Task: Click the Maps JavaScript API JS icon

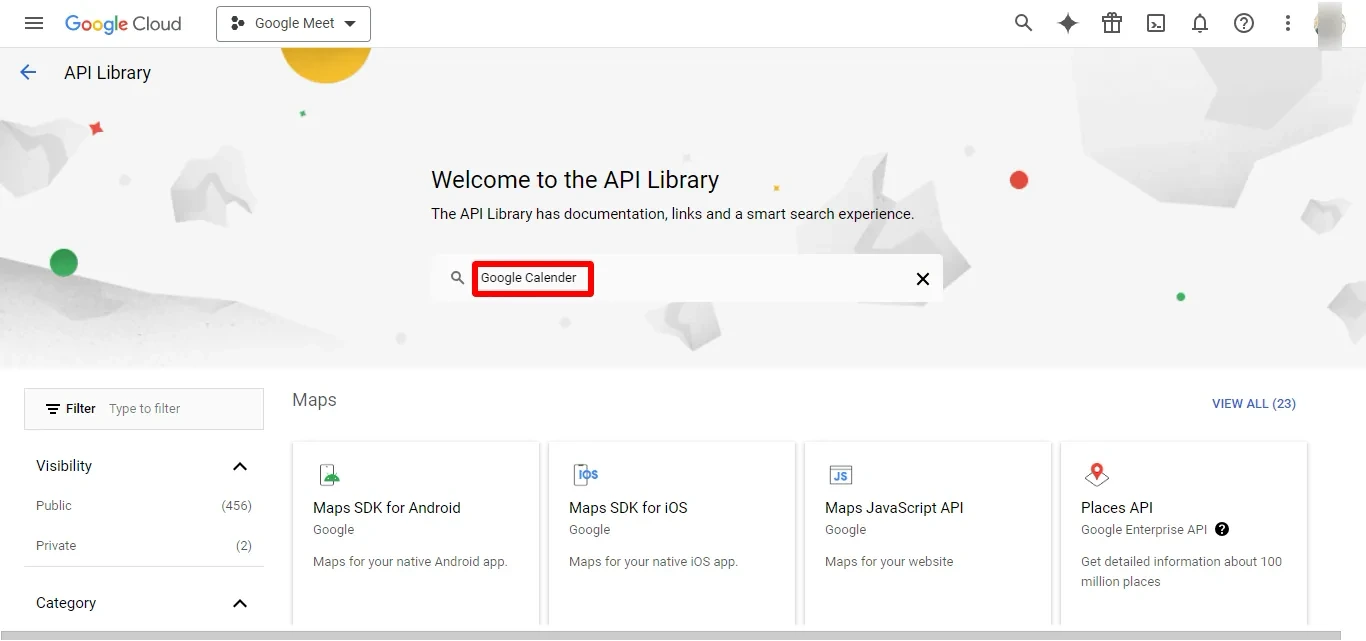Action: pos(841,475)
